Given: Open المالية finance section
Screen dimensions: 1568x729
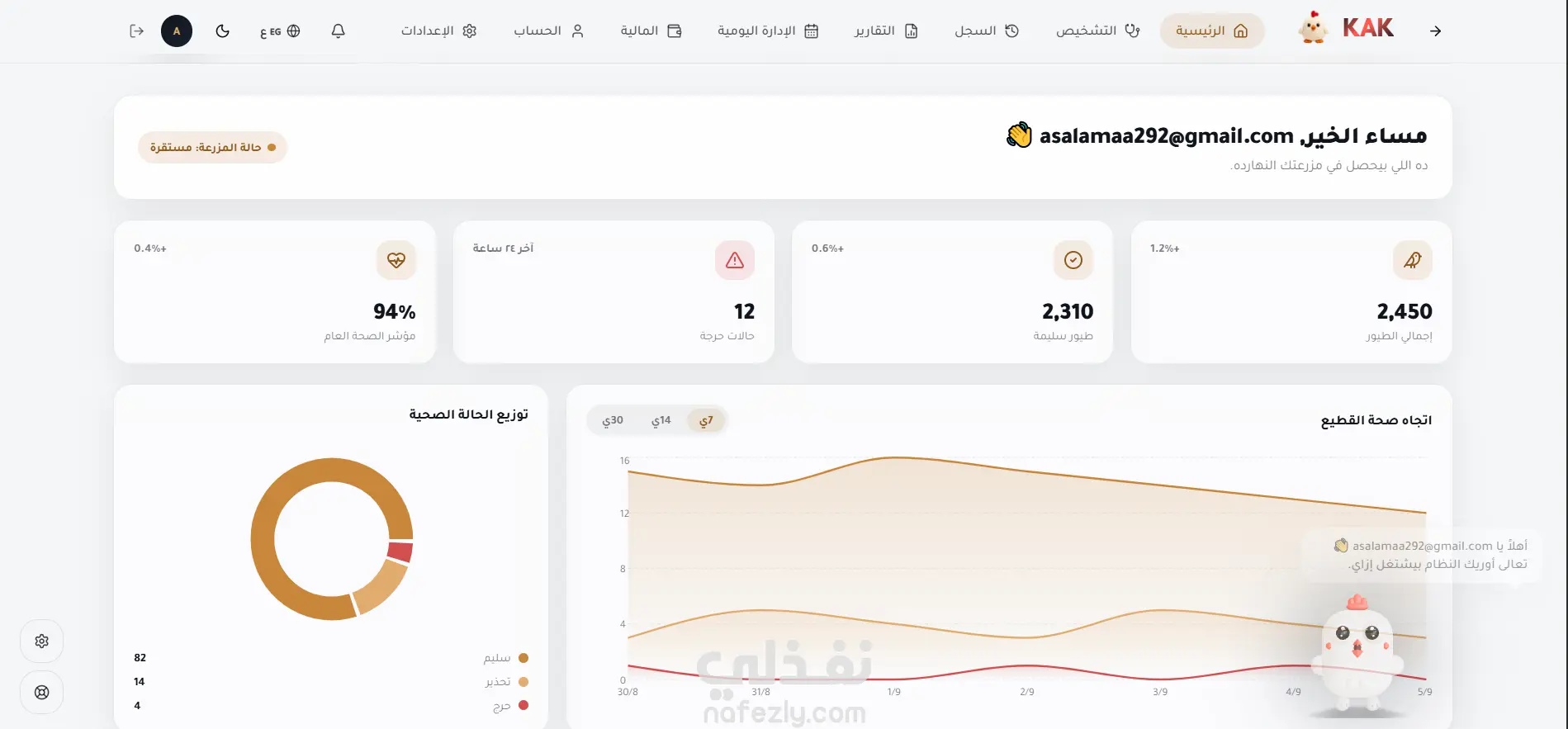Looking at the screenshot, I should [x=651, y=31].
